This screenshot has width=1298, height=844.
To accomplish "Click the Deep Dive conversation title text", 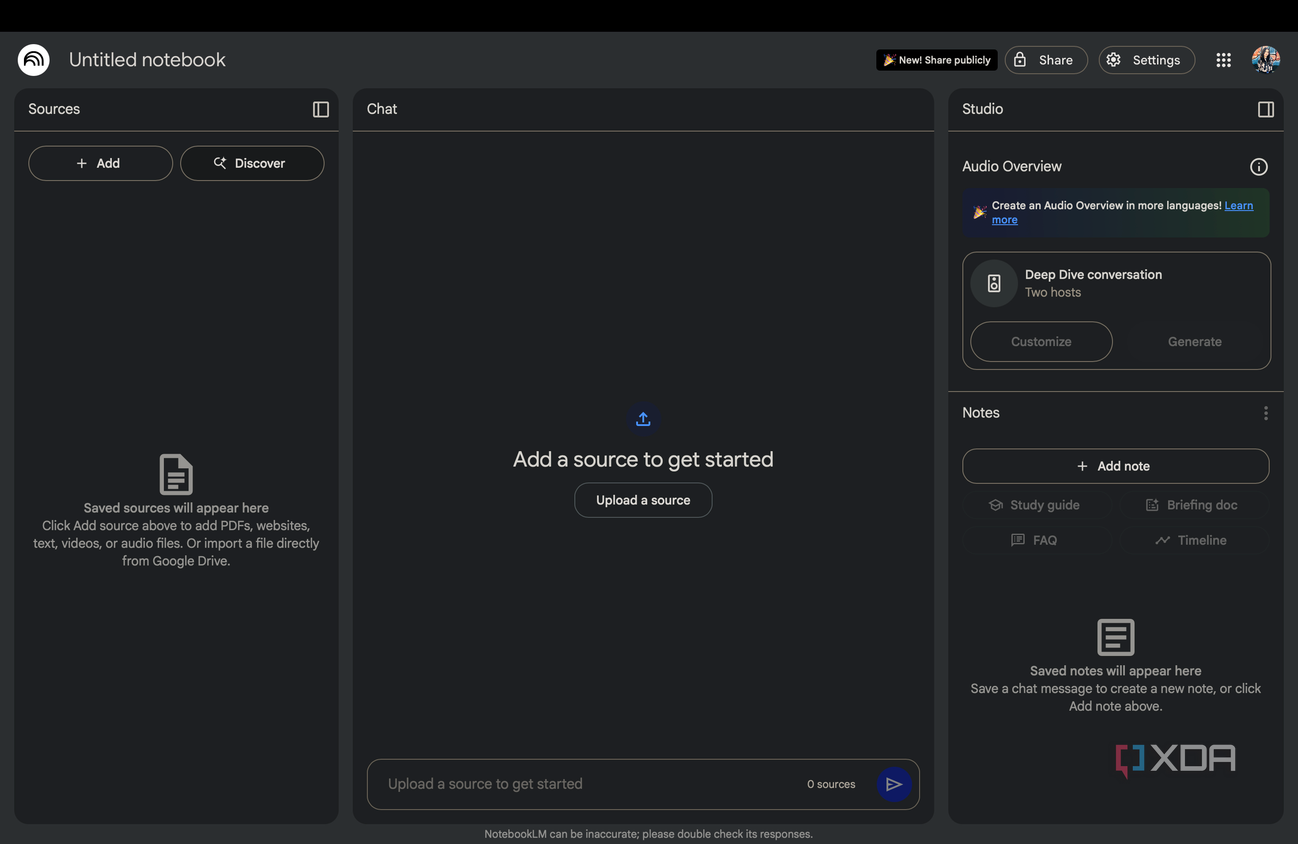I will click(1093, 274).
